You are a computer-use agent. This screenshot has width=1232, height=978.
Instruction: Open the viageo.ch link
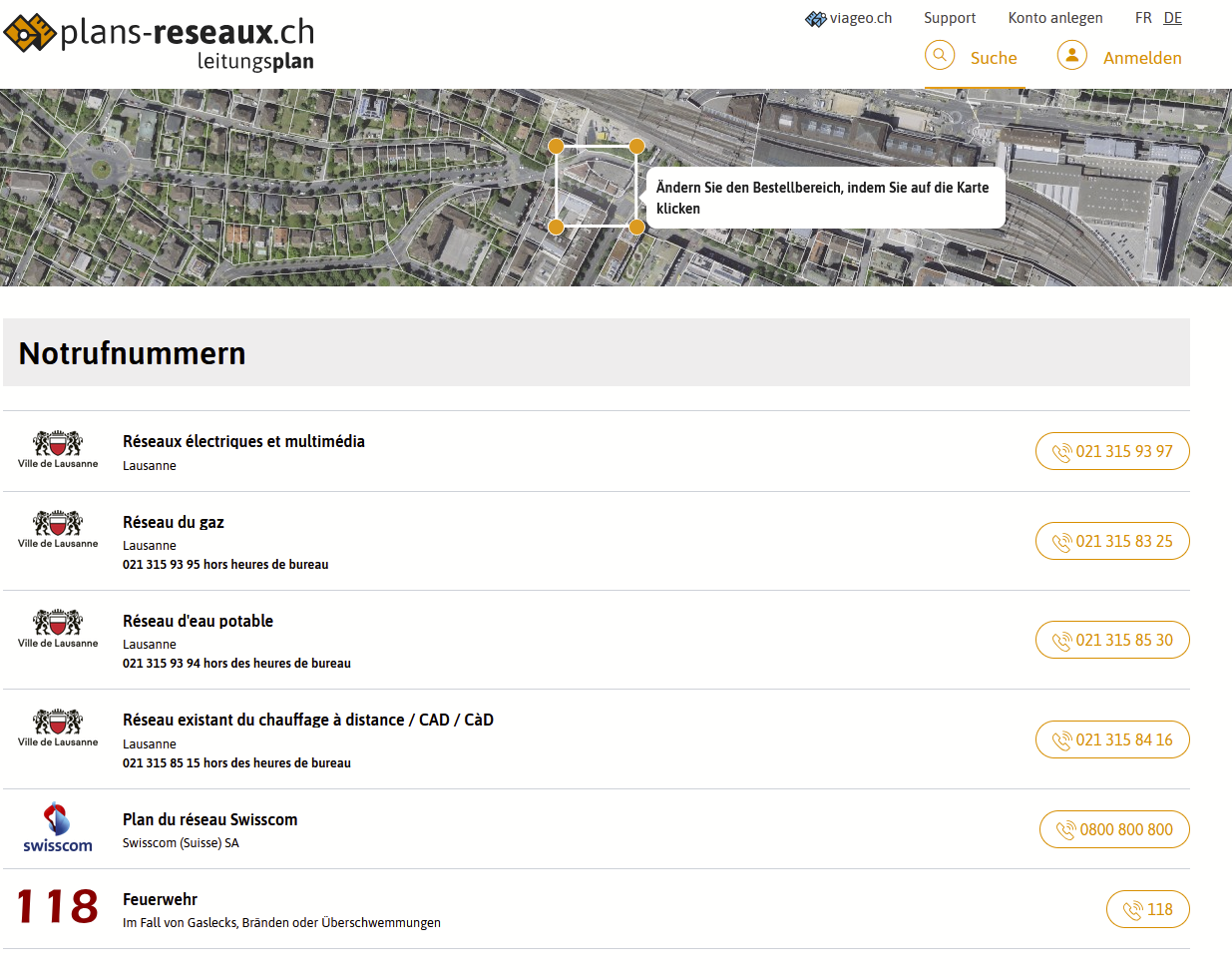pos(849,18)
